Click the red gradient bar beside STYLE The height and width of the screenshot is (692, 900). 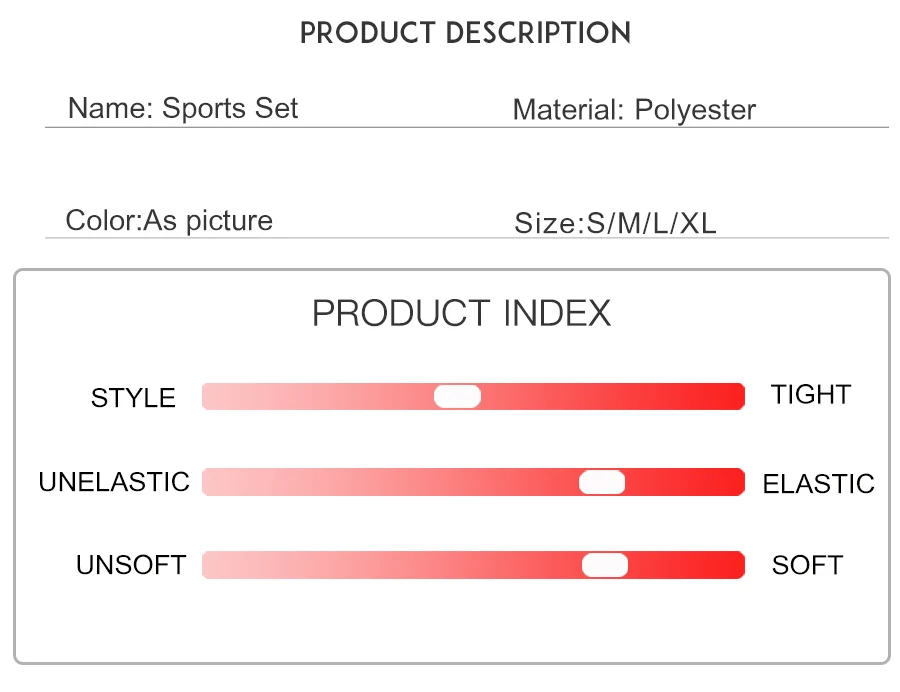[x=320, y=396]
